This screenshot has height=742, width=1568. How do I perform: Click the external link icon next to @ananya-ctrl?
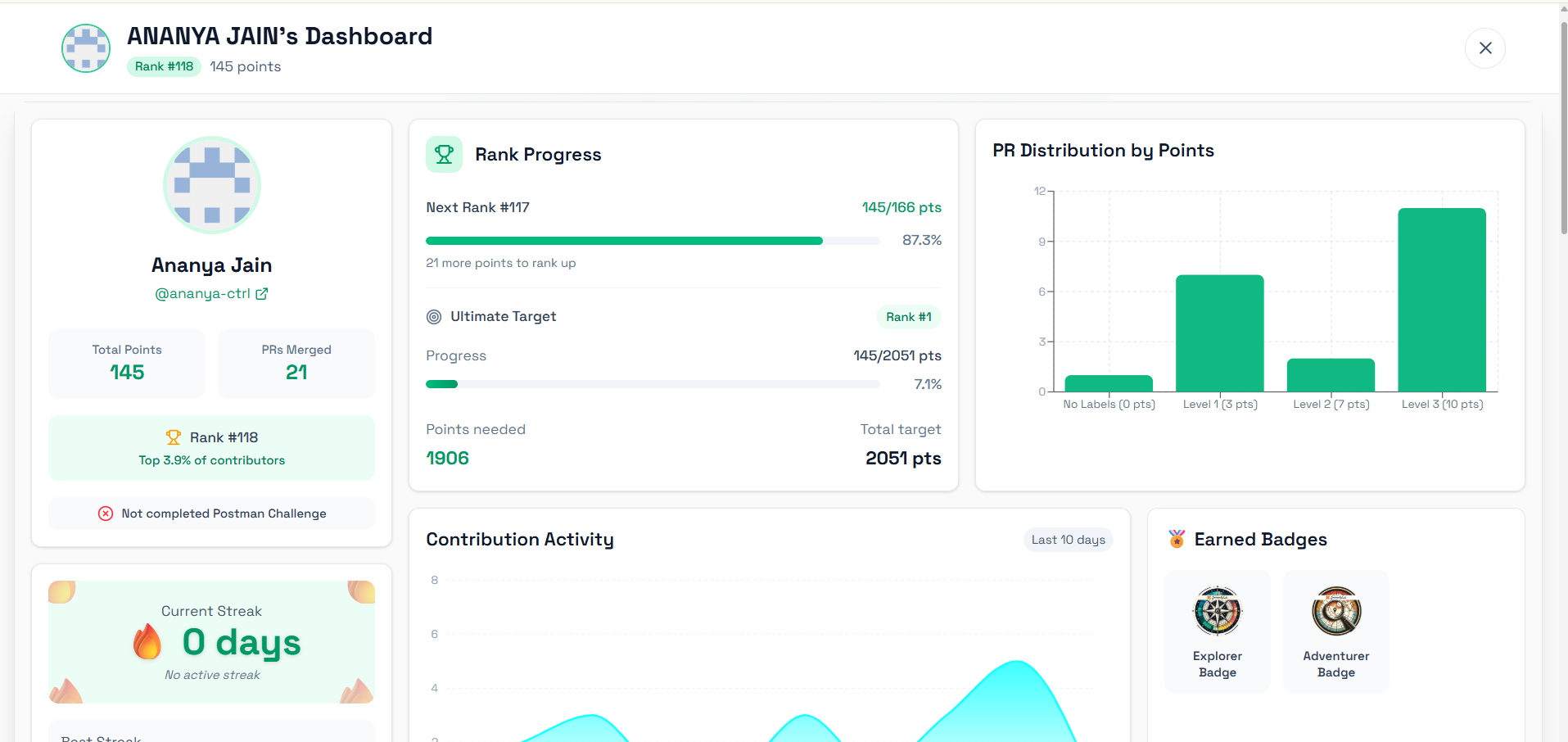(x=262, y=293)
